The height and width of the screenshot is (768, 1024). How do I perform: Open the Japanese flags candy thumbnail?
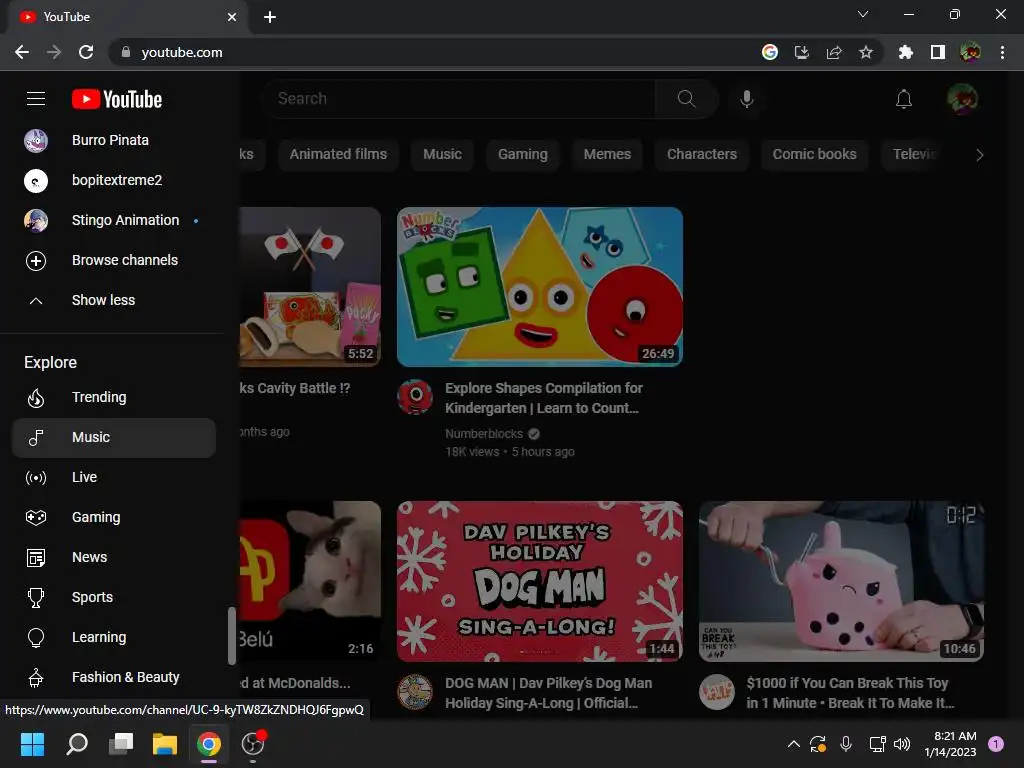pyautogui.click(x=310, y=287)
